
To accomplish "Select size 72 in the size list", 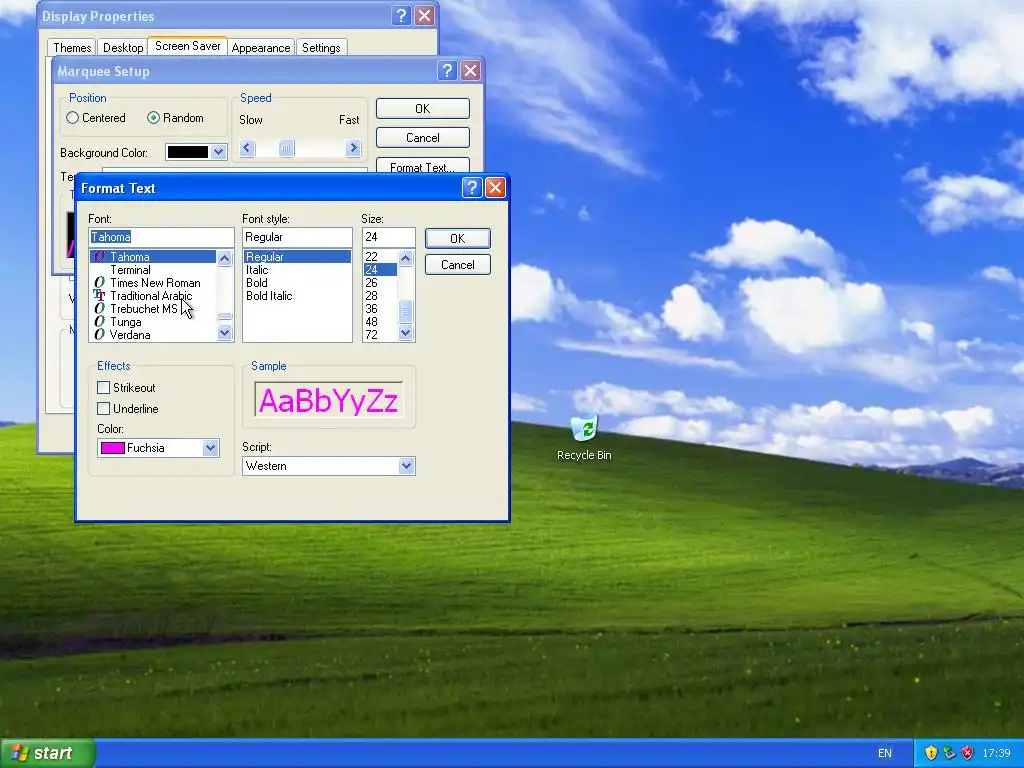I will pyautogui.click(x=372, y=335).
